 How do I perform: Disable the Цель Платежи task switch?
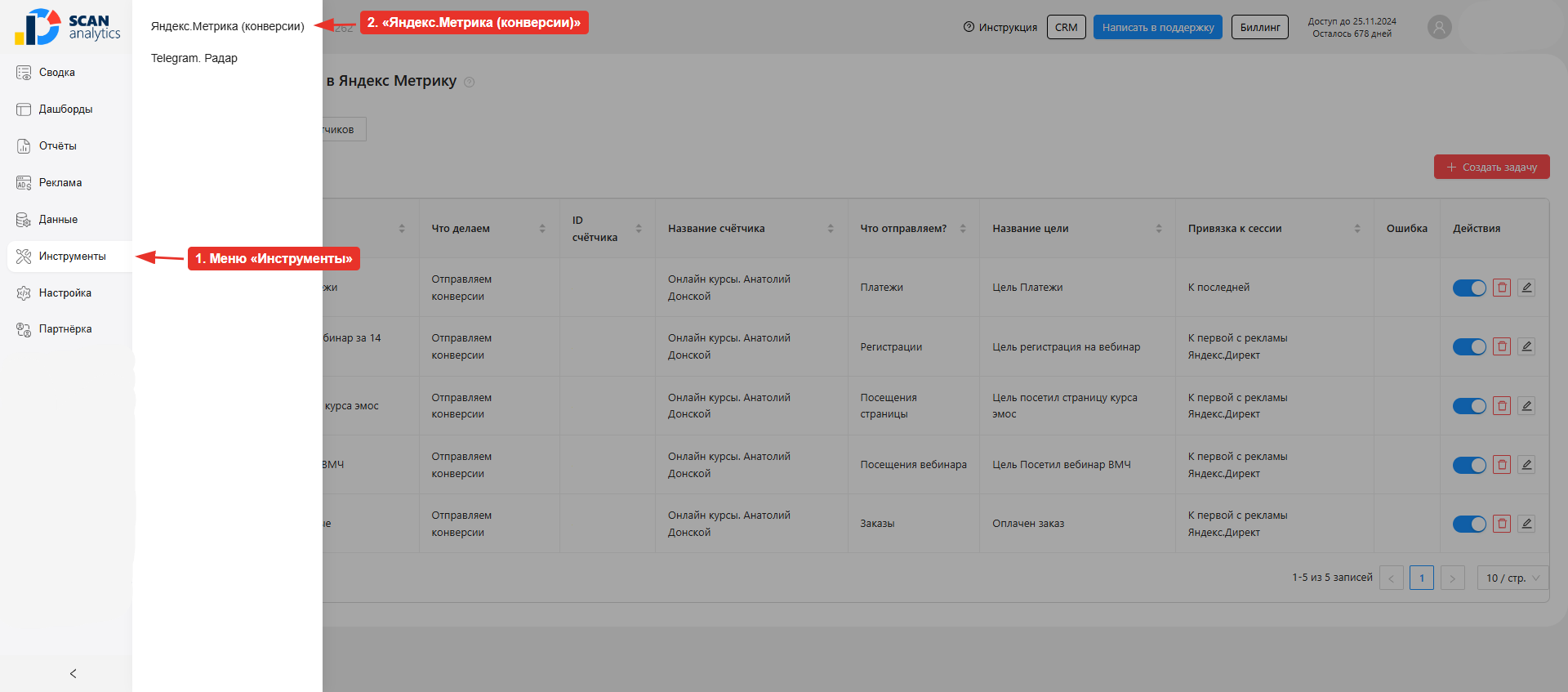tap(1469, 288)
